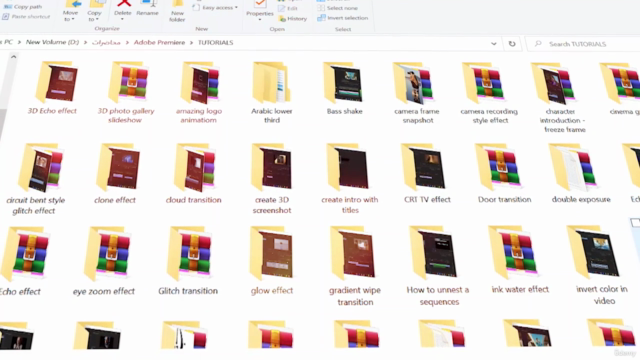The height and width of the screenshot is (360, 640).
Task: Navigate to Adobe Premiere breadcrumb
Action: pos(159,42)
